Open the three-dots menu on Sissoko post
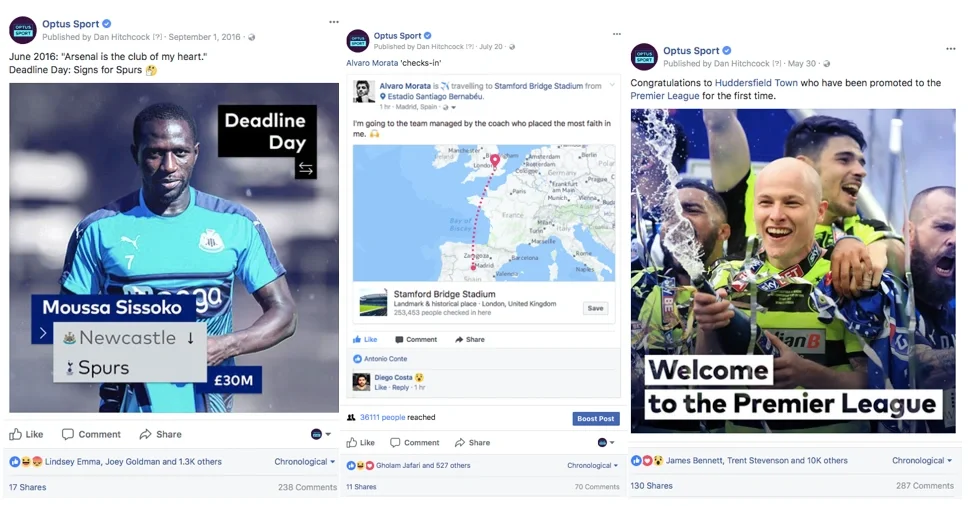Viewport: 968px width, 506px height. (334, 22)
